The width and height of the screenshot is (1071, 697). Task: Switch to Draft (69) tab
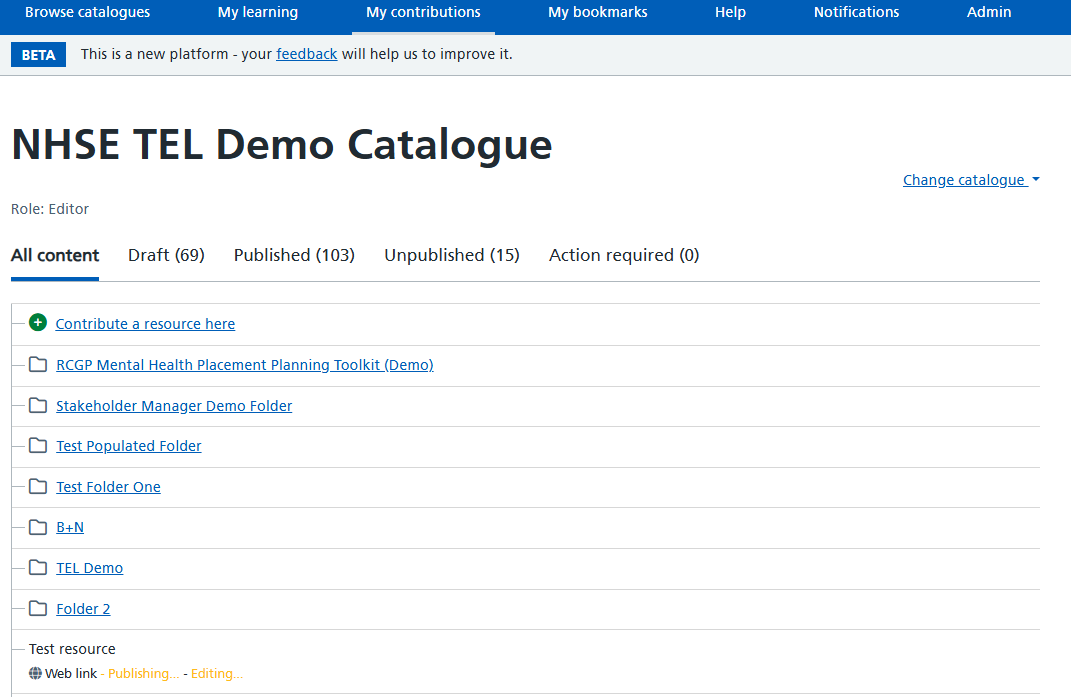166,255
